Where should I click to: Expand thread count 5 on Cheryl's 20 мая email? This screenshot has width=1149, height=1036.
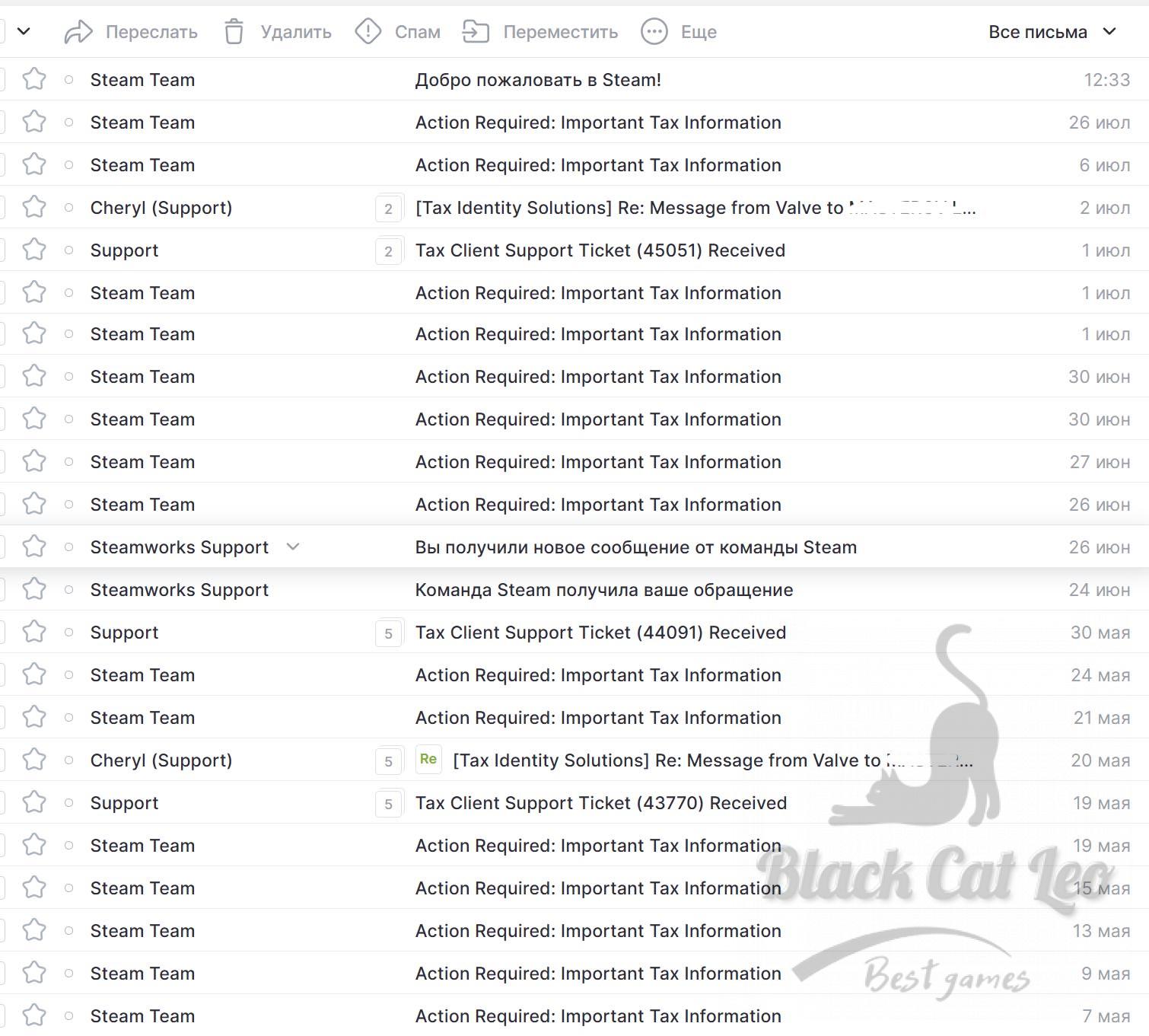(389, 760)
